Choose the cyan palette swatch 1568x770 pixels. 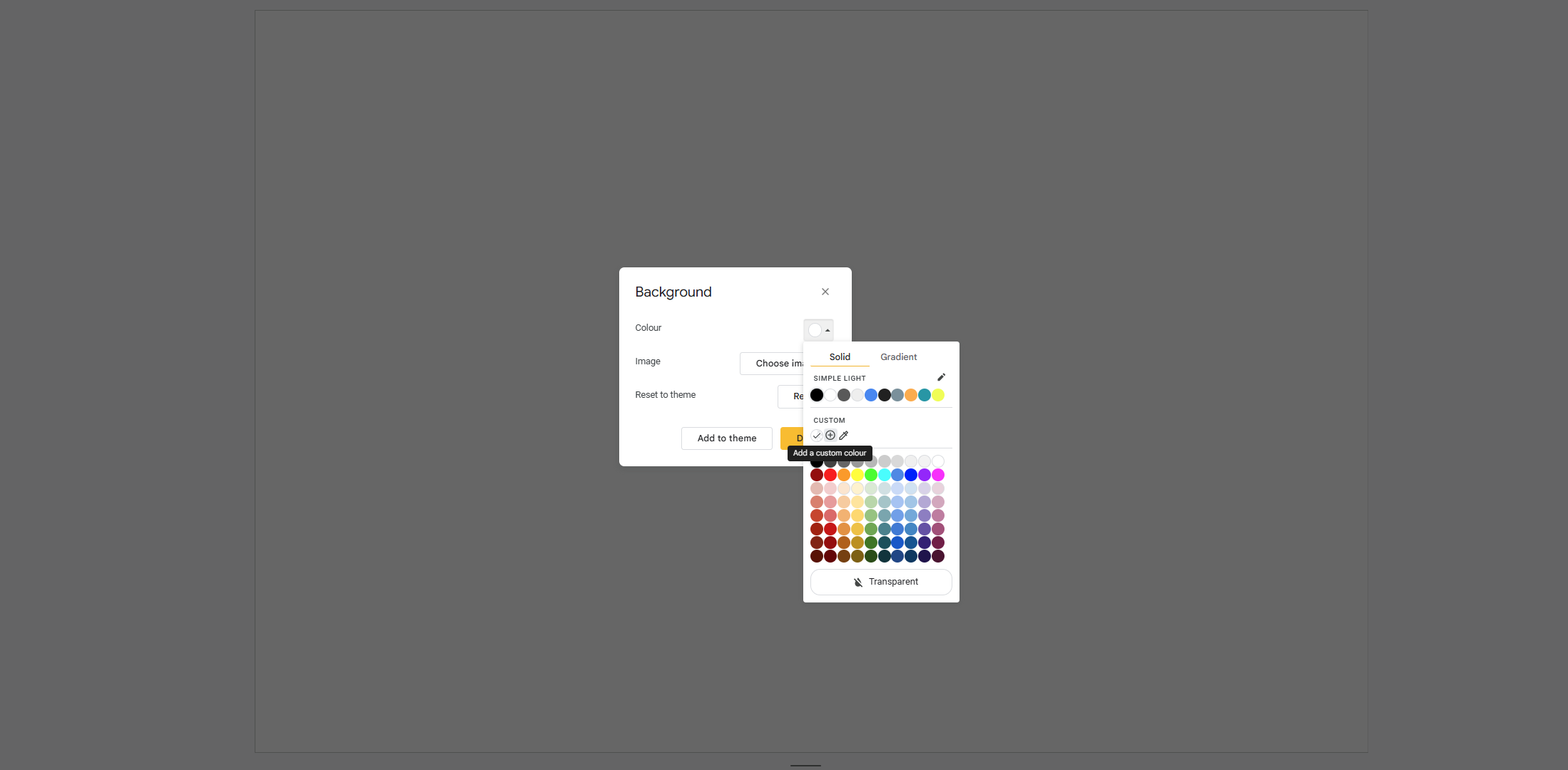point(885,475)
